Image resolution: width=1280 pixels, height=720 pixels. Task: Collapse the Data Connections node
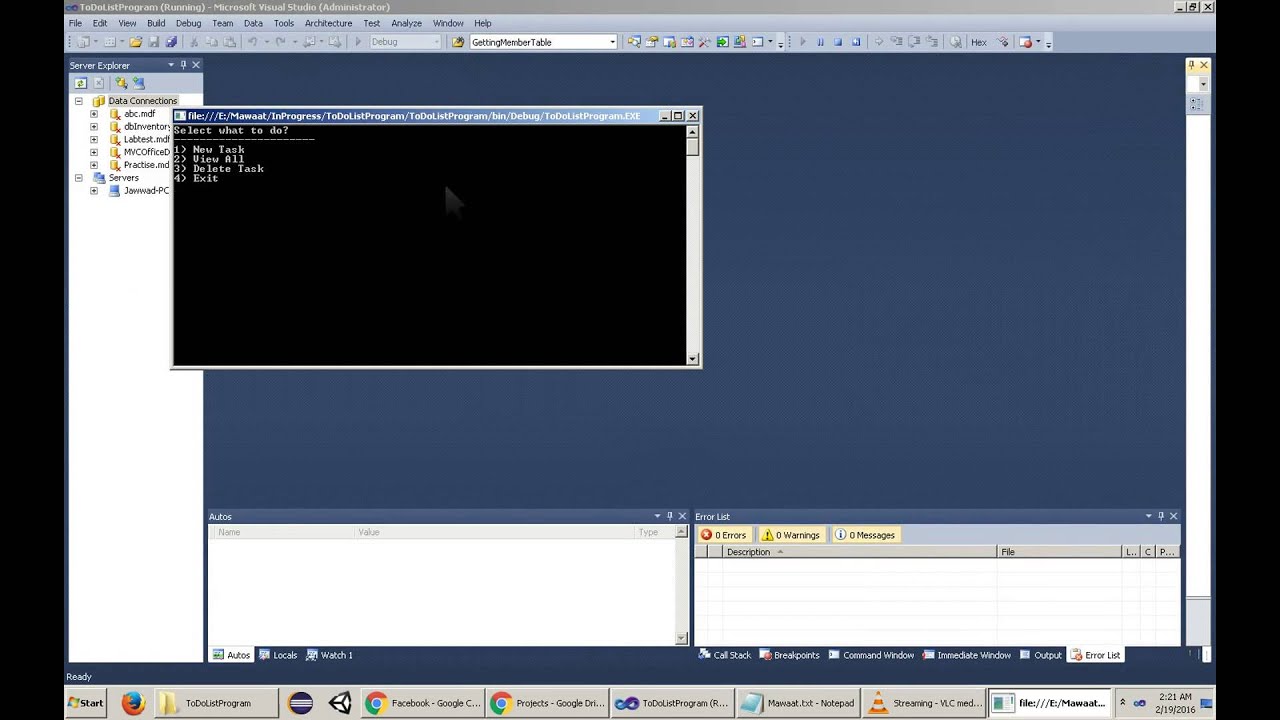click(79, 101)
